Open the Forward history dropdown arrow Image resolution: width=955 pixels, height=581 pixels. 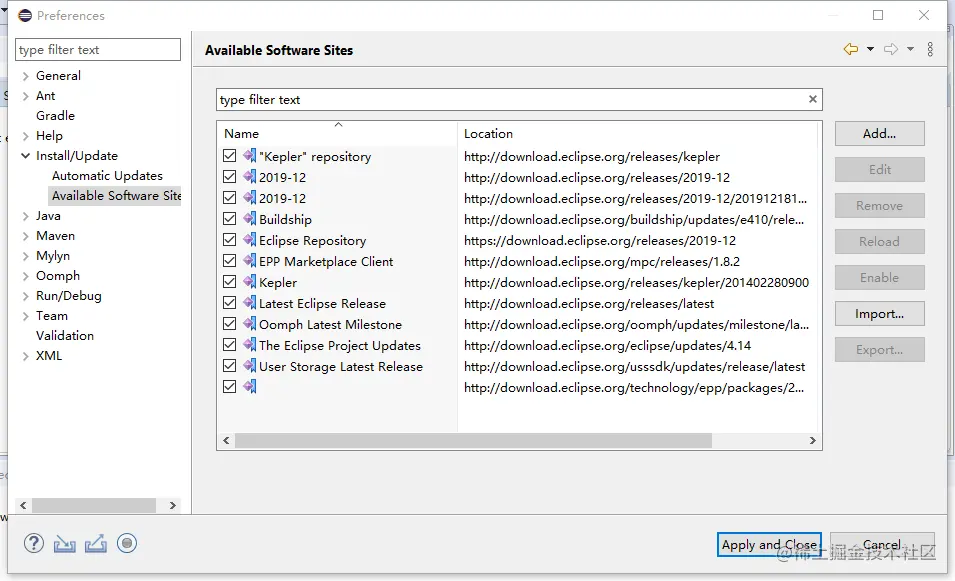[x=911, y=49]
